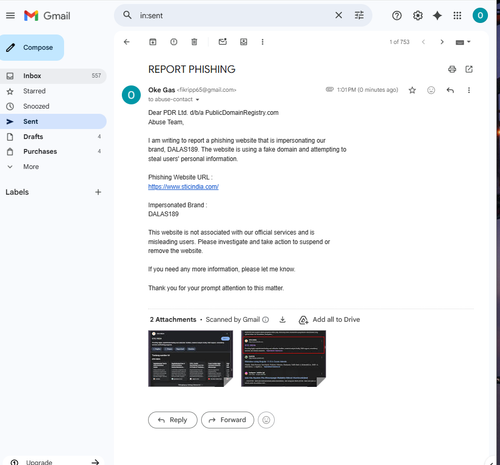Image resolution: width=500 pixels, height=465 pixels.
Task: Click the Compose button
Action: click(x=32, y=47)
